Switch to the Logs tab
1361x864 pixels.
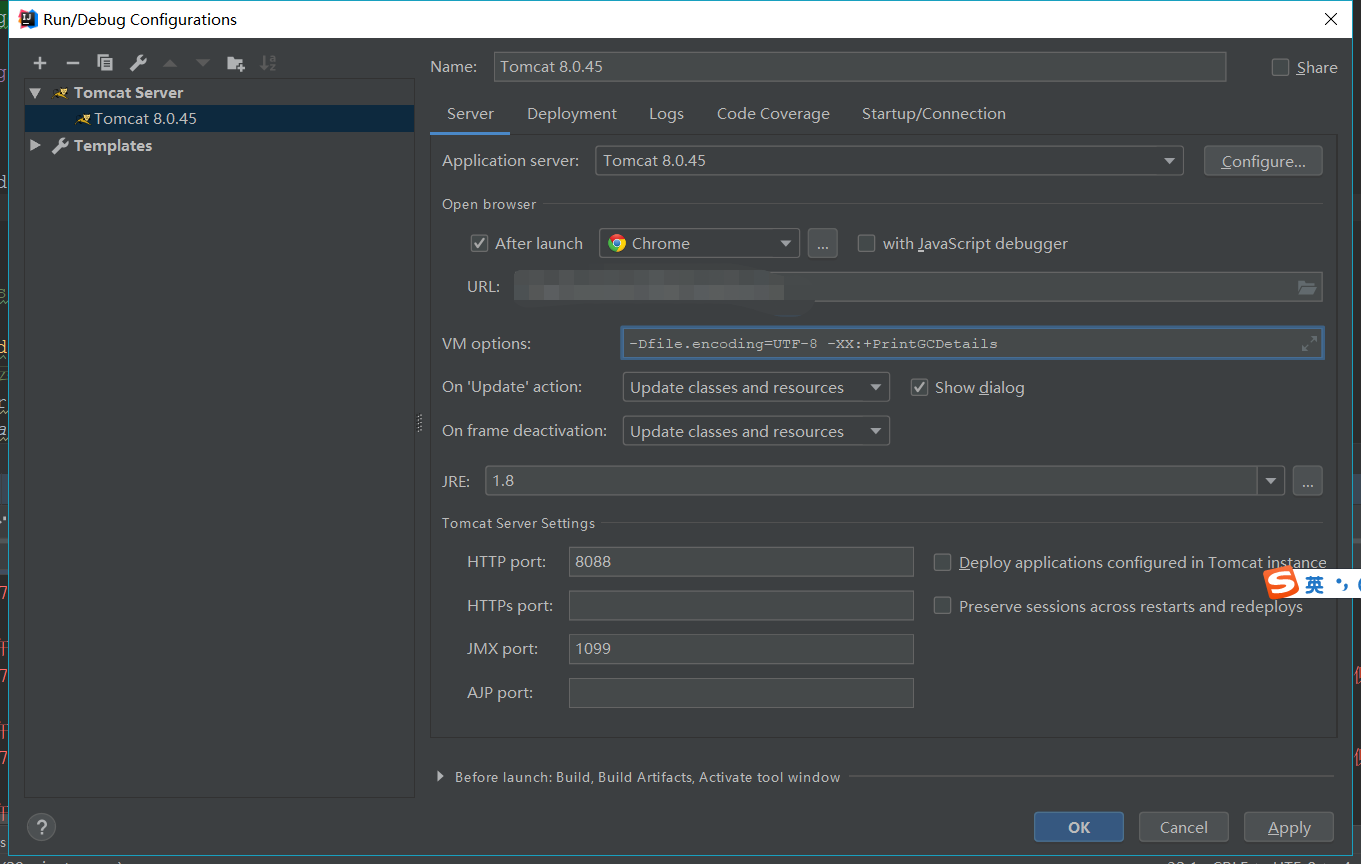tap(666, 114)
